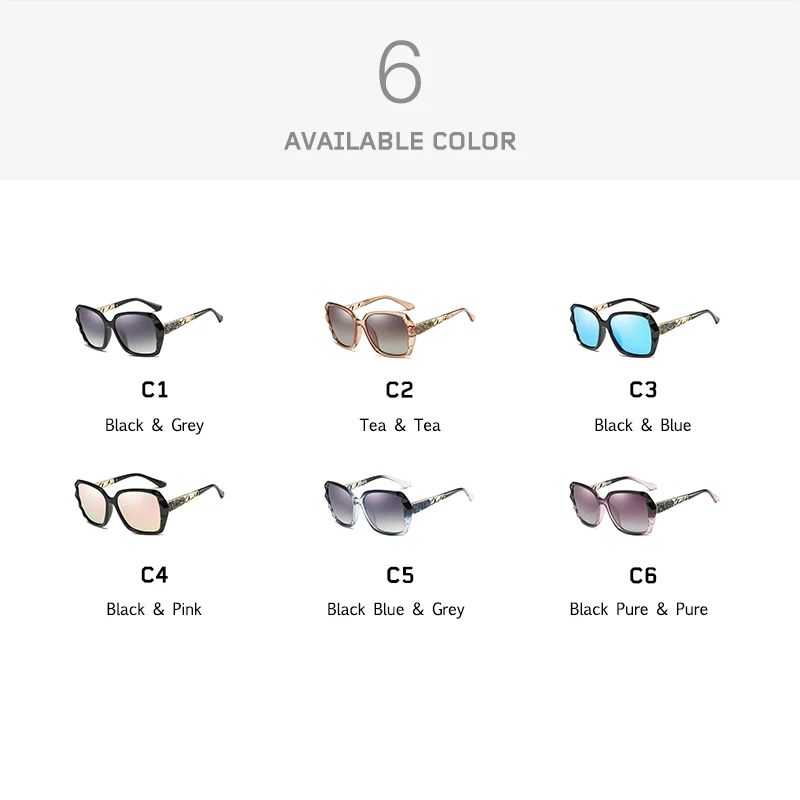800x800 pixels.
Task: Choose the C6 purple frame sunglasses
Action: point(644,506)
